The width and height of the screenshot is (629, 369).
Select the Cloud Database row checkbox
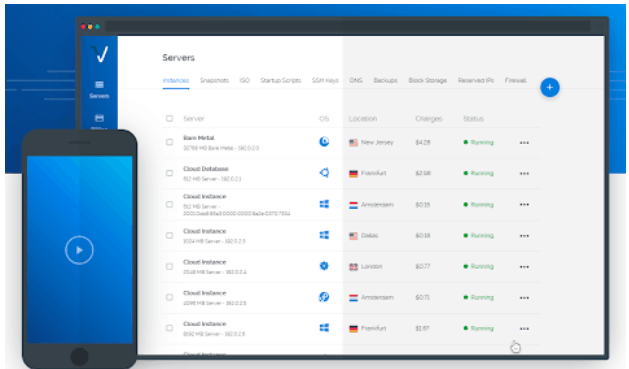(x=169, y=173)
